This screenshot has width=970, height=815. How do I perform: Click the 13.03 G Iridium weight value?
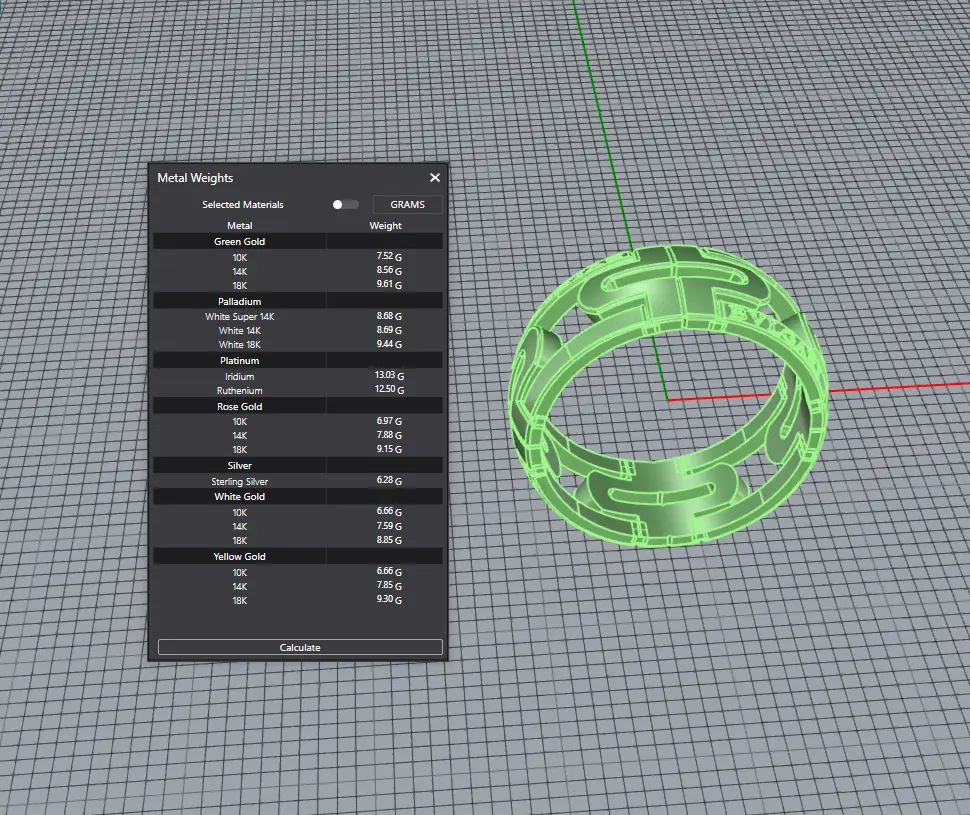385,376
